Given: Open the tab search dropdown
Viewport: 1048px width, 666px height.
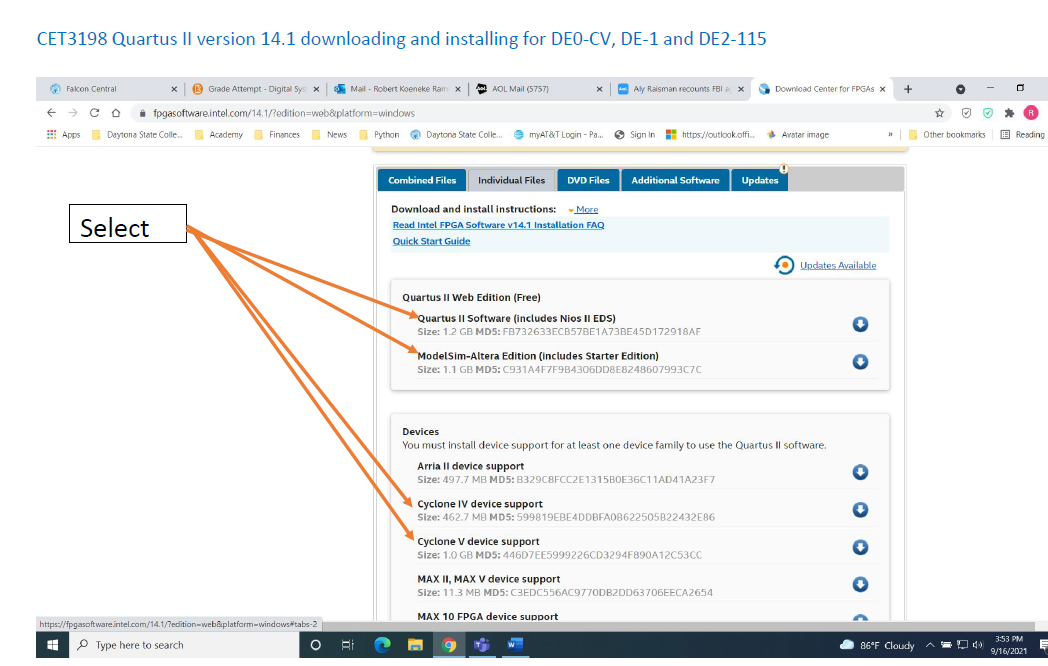Looking at the screenshot, I should click(x=960, y=89).
